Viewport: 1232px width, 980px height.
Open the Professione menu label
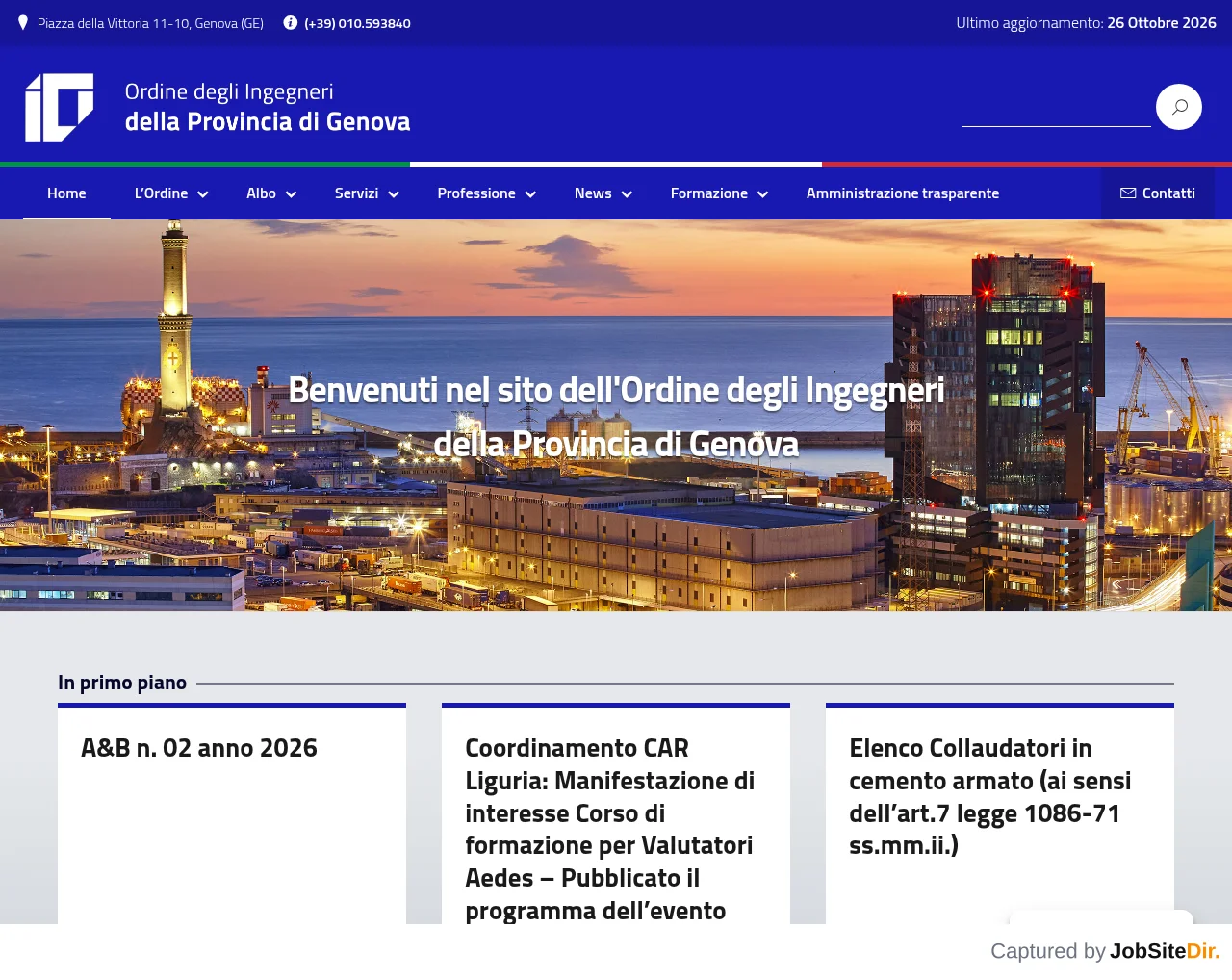[x=476, y=193]
